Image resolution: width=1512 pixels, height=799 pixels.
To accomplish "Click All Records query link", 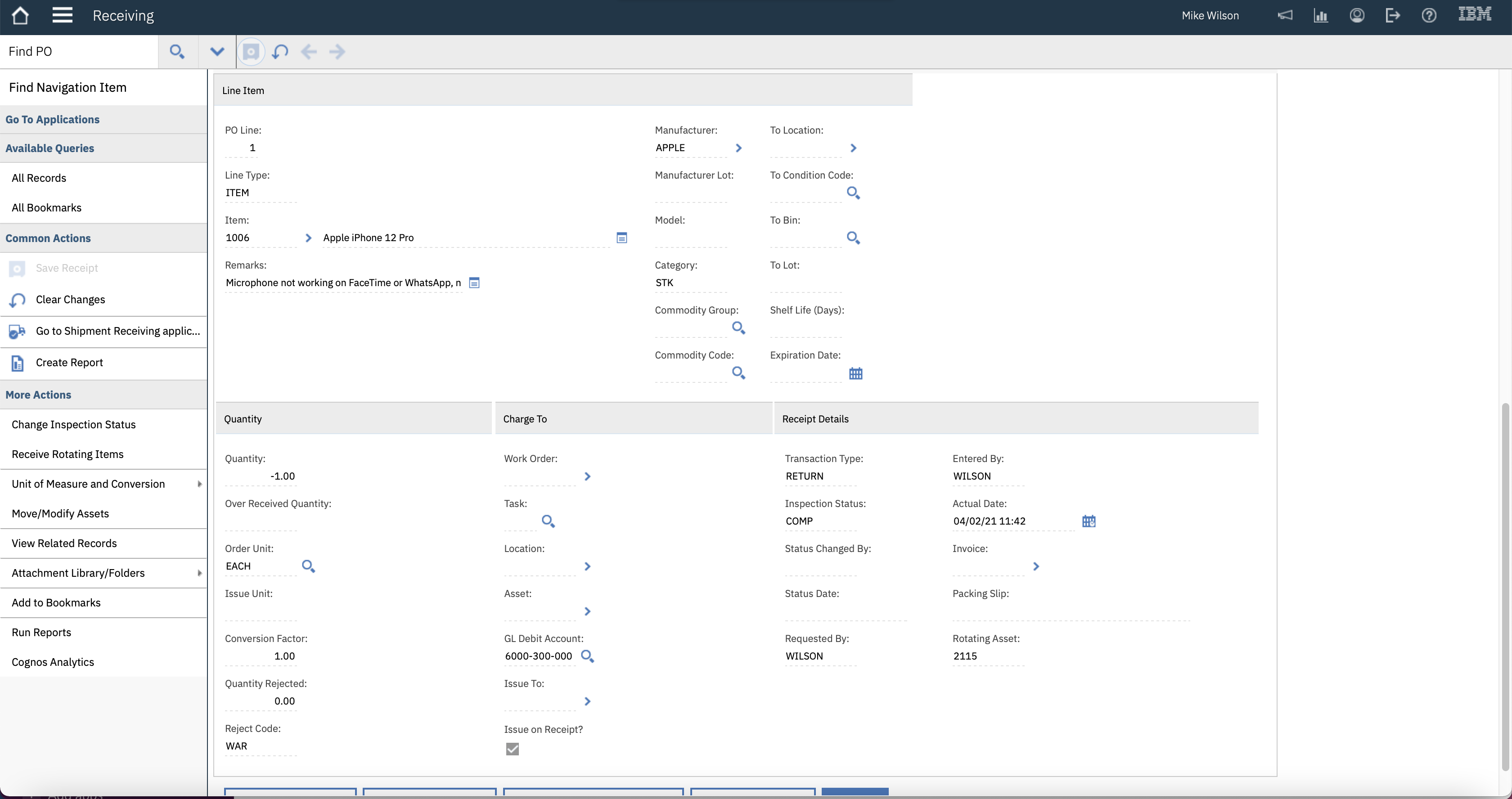I will [x=39, y=178].
